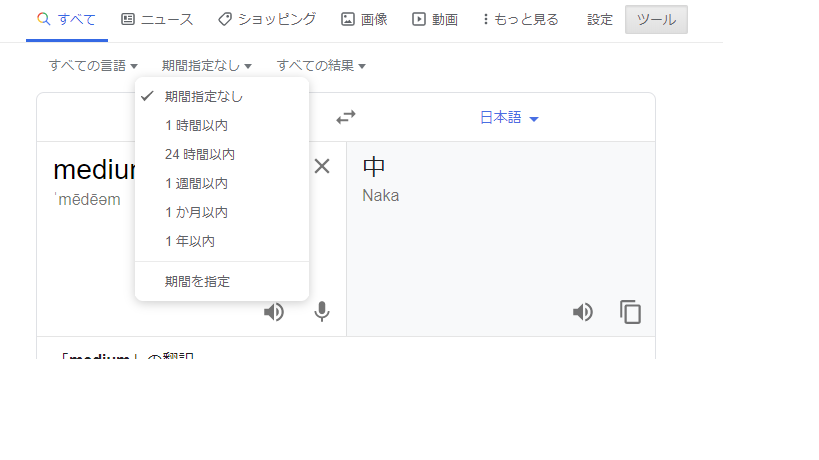
Task: Pick 1 週間以内 in the dropdown
Action: pos(196,184)
